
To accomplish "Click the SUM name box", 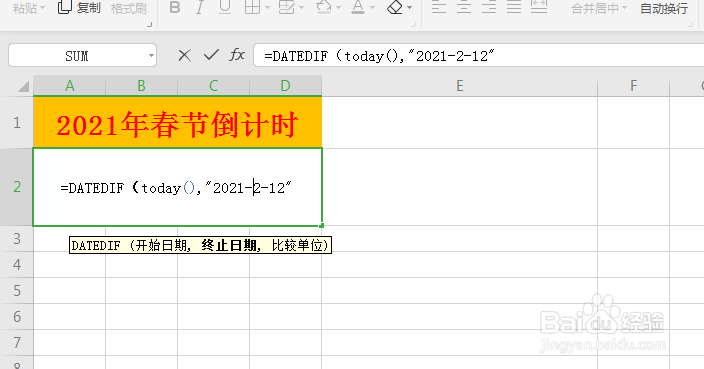I will [x=77, y=56].
